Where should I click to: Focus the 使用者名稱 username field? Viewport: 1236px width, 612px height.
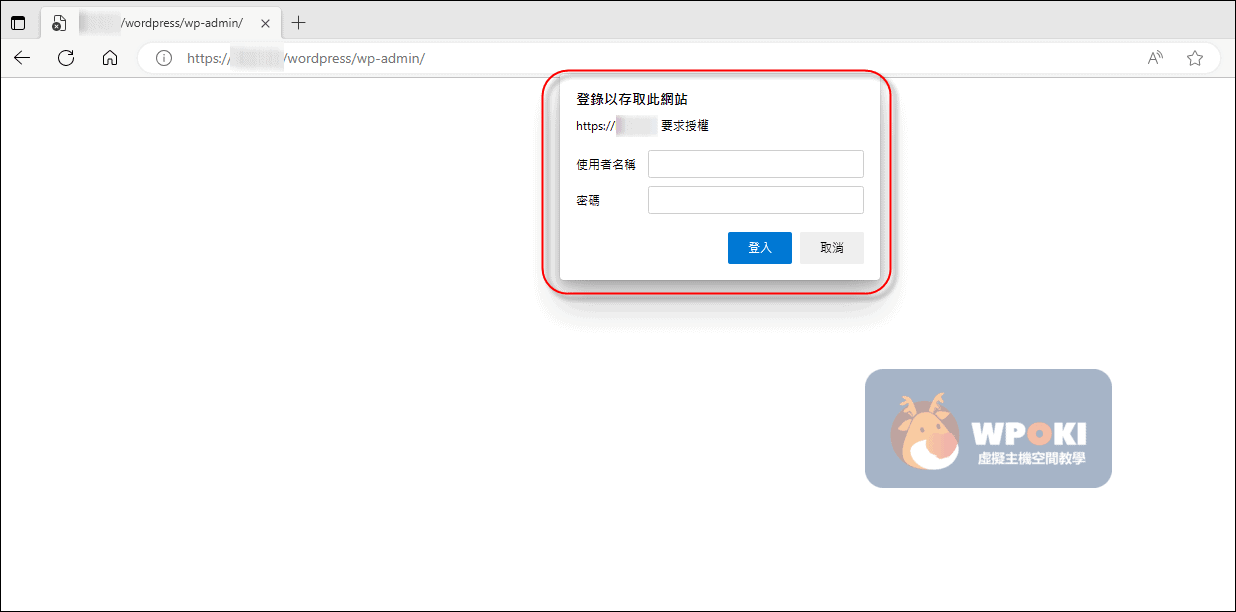point(755,164)
